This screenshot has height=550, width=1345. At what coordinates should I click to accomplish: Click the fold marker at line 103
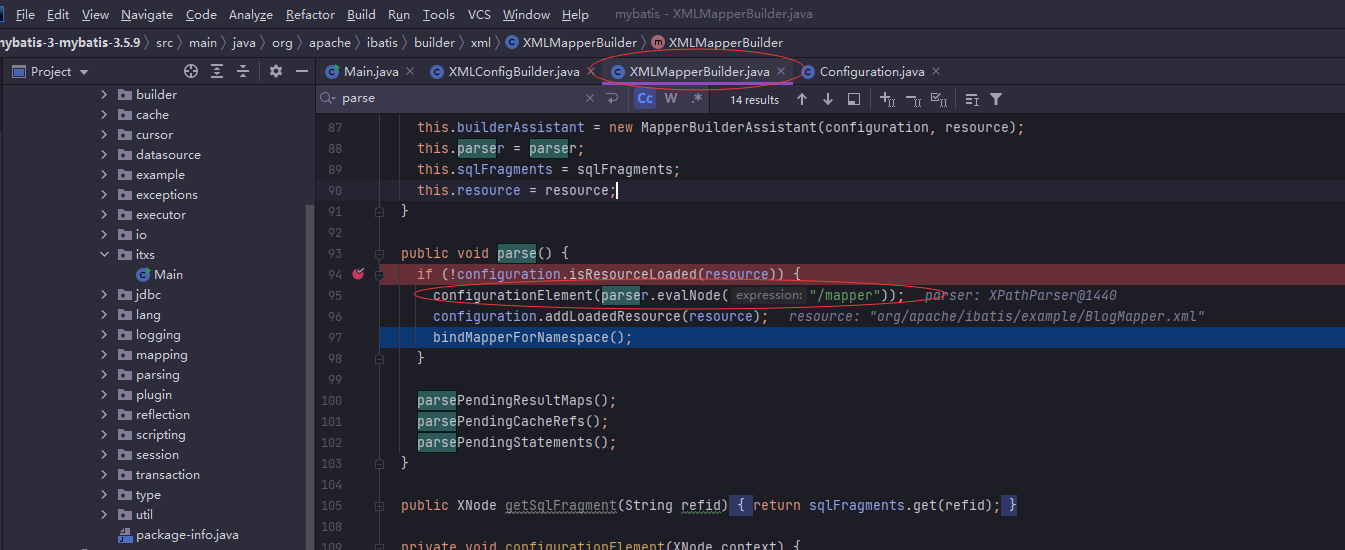379,463
